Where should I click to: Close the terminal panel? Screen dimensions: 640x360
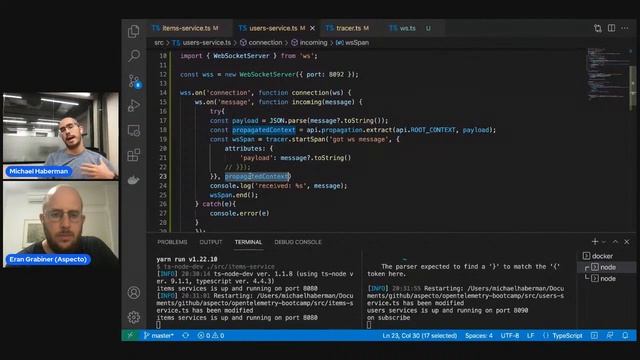627,242
